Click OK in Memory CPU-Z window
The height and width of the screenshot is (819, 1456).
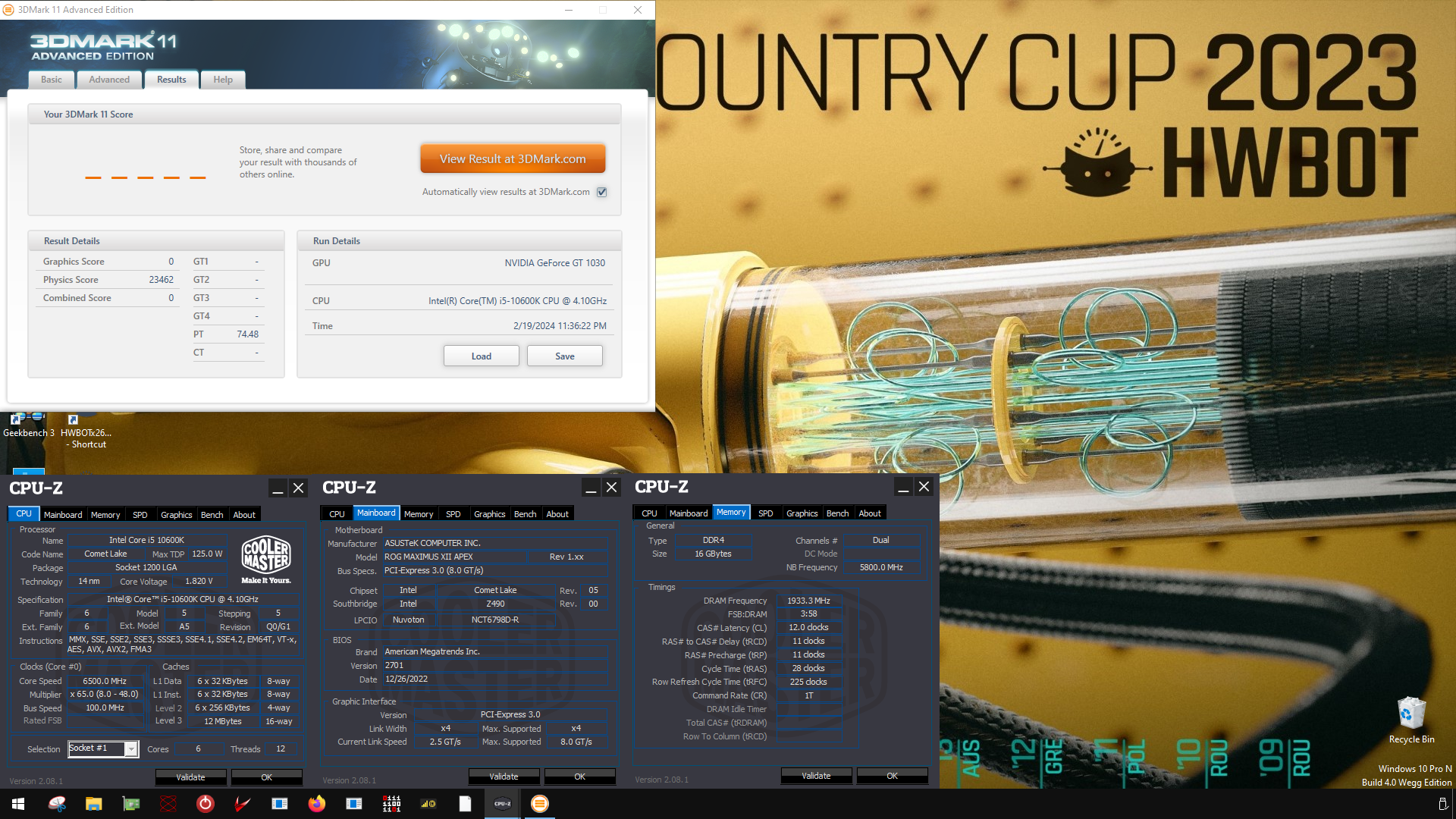pyautogui.click(x=892, y=775)
